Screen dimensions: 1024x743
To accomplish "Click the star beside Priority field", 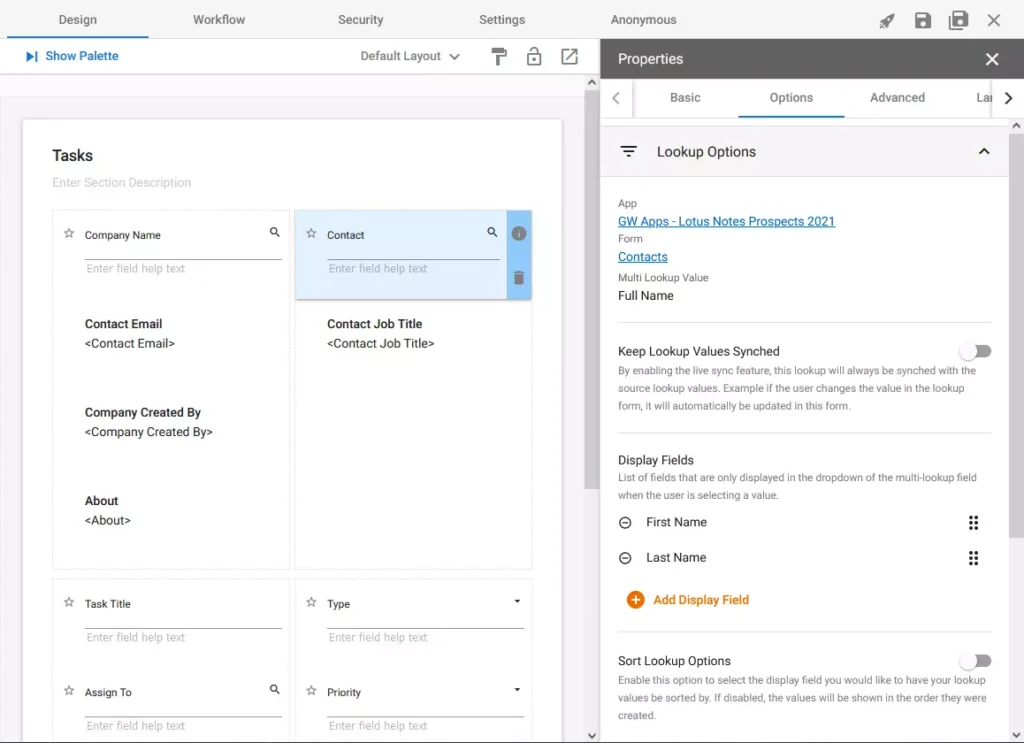I will click(312, 691).
